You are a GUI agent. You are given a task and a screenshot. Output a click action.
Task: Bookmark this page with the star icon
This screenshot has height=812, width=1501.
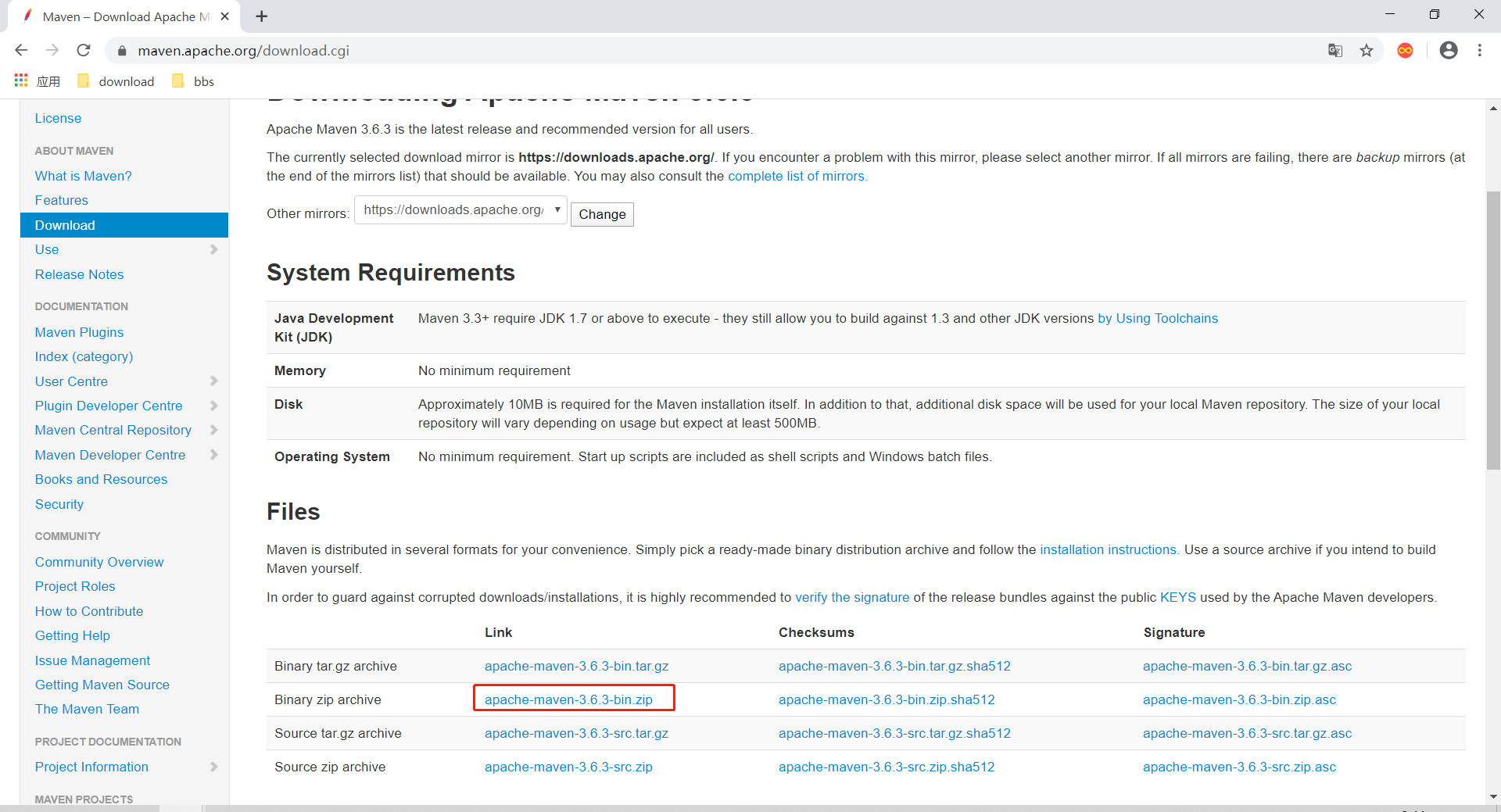pyautogui.click(x=1367, y=50)
